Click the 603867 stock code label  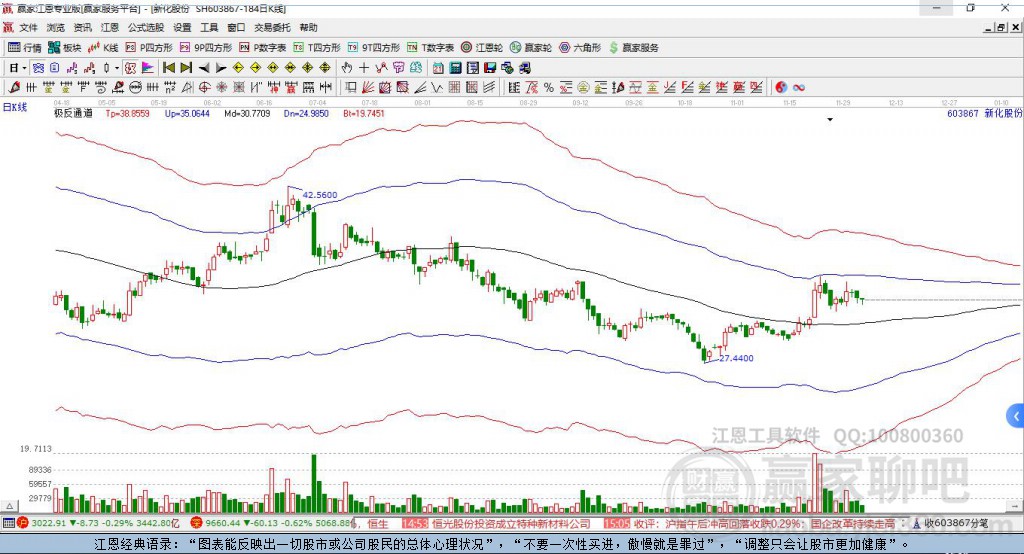963,113
